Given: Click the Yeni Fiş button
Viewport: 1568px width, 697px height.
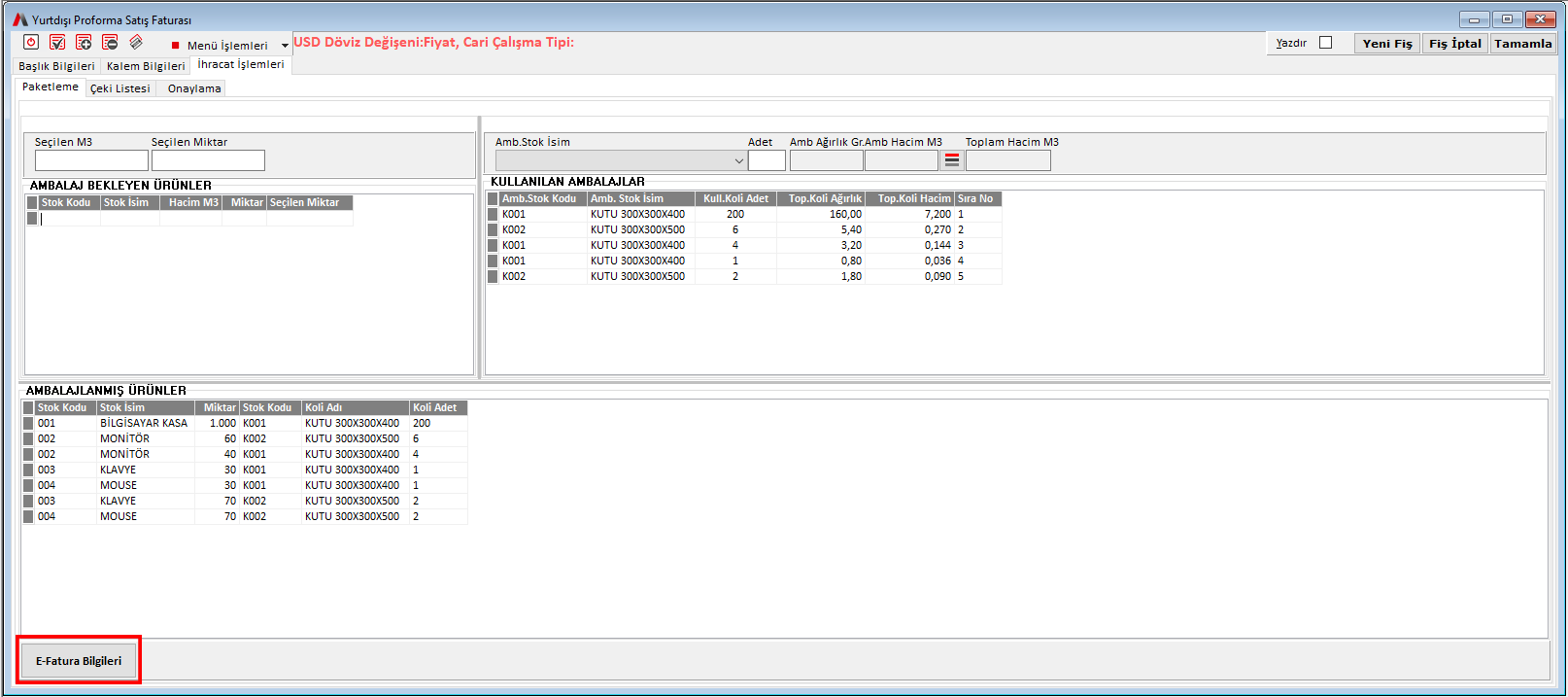Looking at the screenshot, I should point(1387,44).
